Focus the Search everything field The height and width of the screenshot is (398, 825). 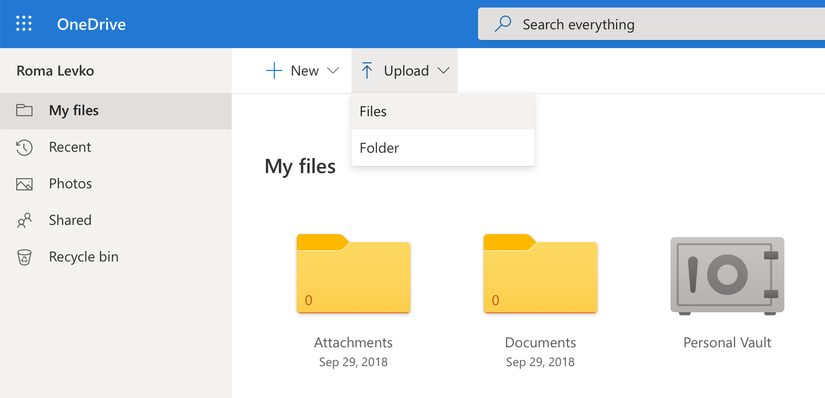pos(651,24)
